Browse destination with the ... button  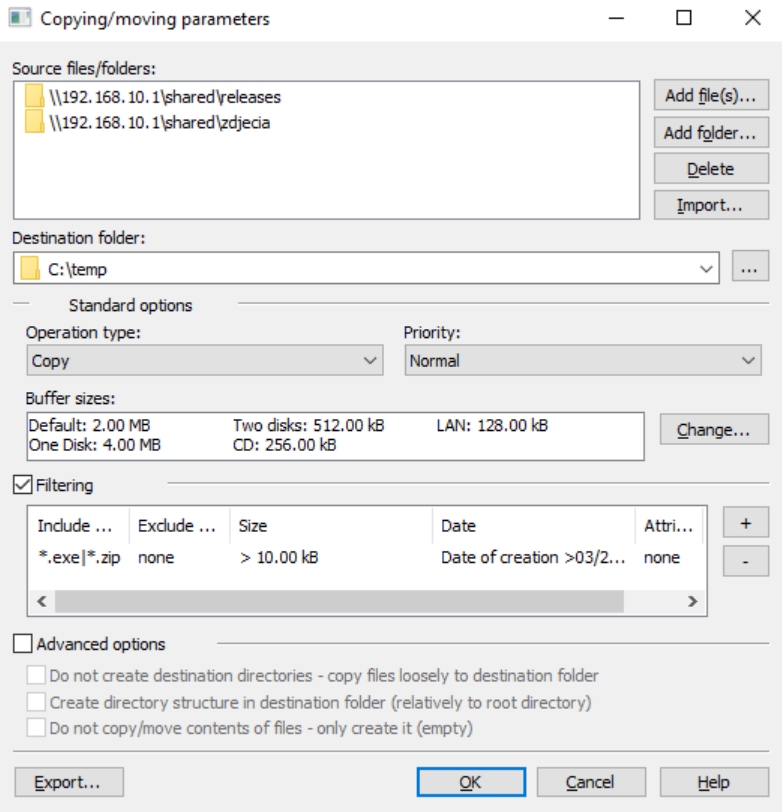coord(750,268)
